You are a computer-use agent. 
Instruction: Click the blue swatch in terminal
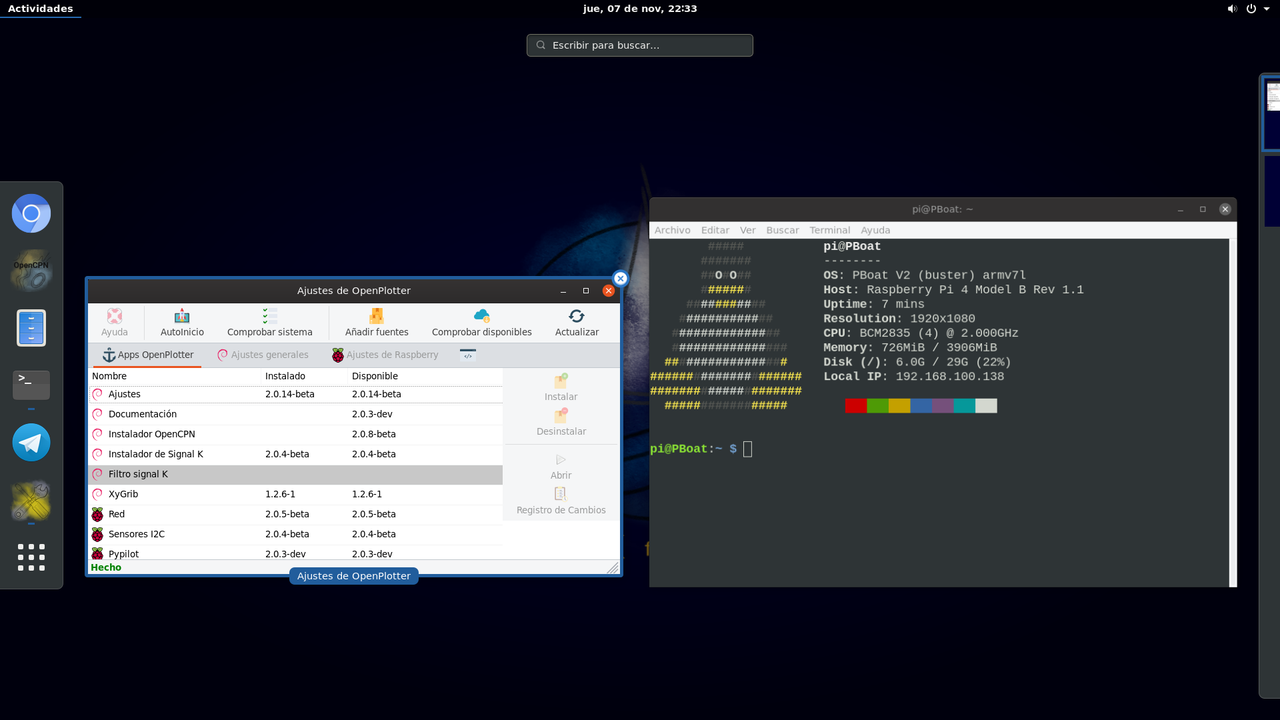point(921,405)
